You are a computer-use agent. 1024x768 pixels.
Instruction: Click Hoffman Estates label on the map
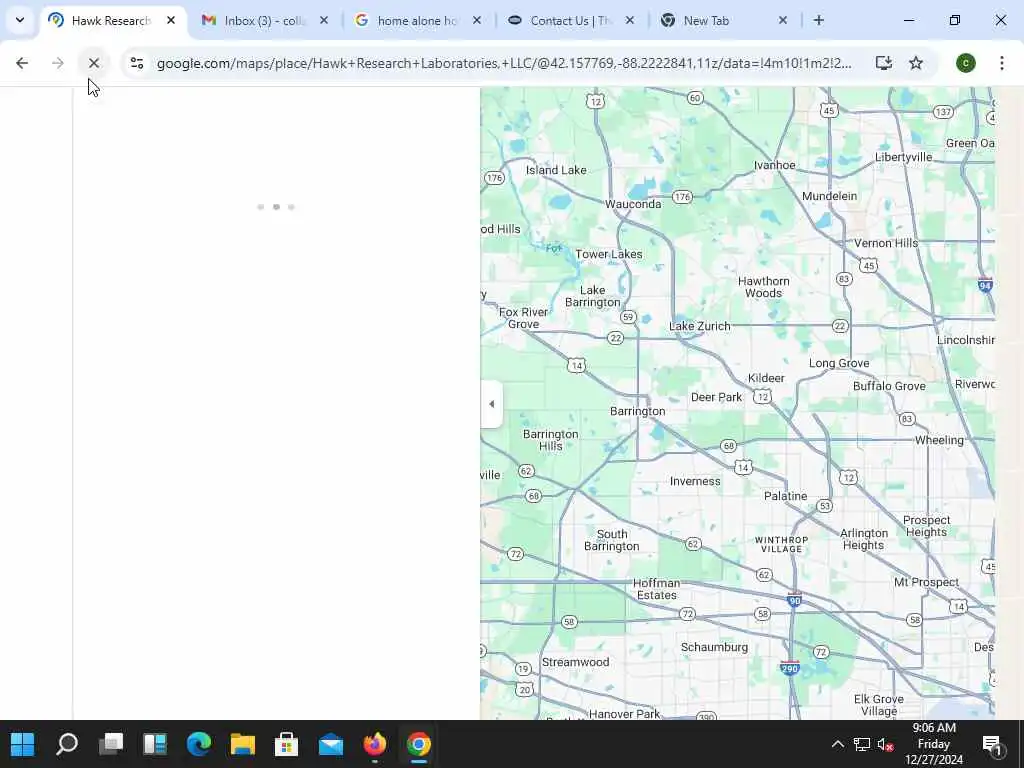656,589
